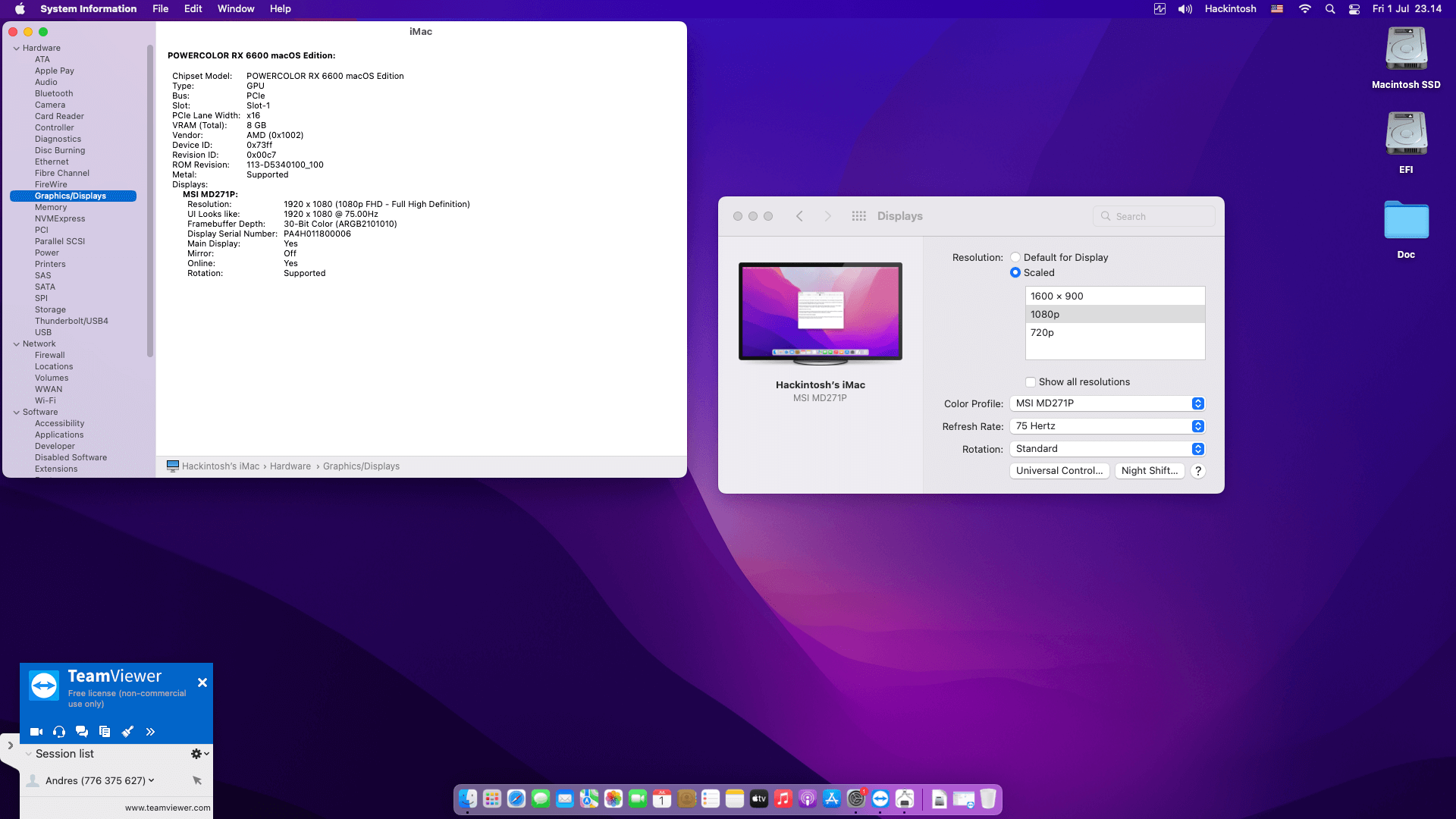Open the Window menu

(236, 9)
